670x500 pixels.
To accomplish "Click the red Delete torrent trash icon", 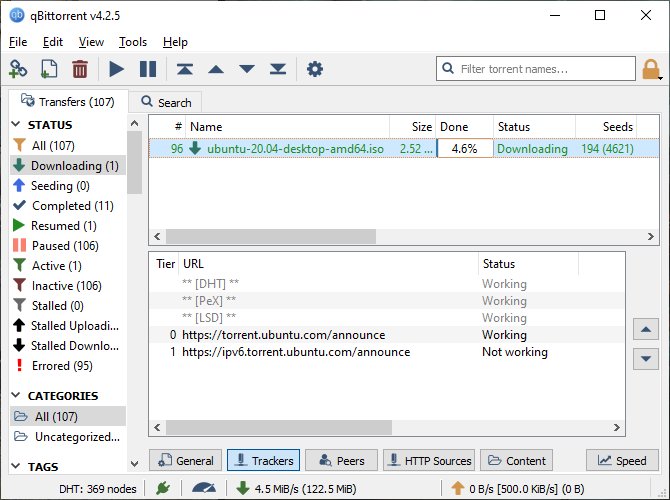I will point(80,69).
